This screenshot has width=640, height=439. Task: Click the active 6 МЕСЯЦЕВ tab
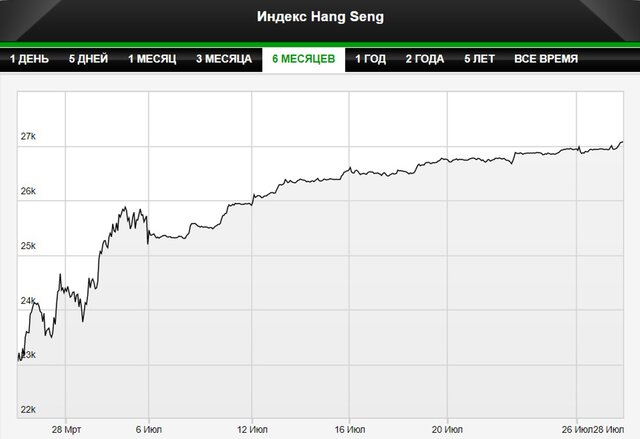pyautogui.click(x=303, y=59)
